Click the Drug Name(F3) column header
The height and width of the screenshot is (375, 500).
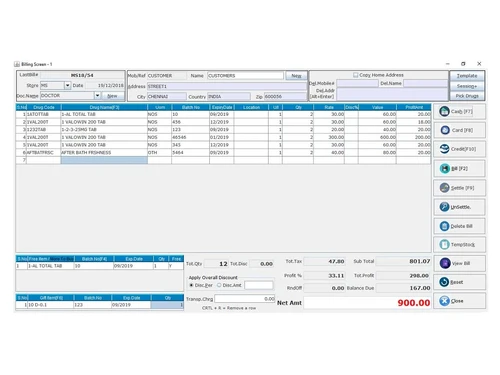pyautogui.click(x=104, y=107)
